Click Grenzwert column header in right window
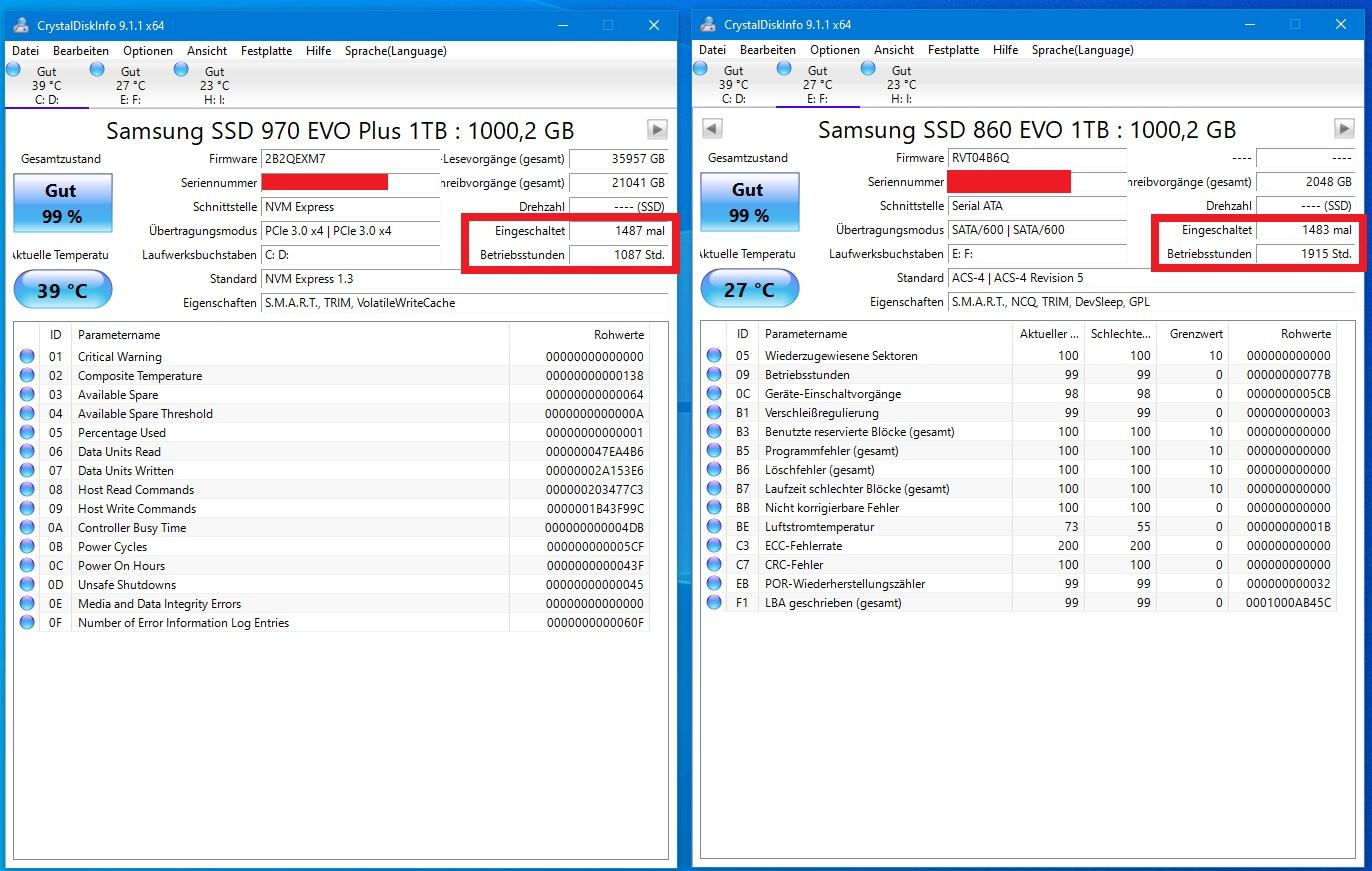The width and height of the screenshot is (1372, 871). (x=1193, y=334)
